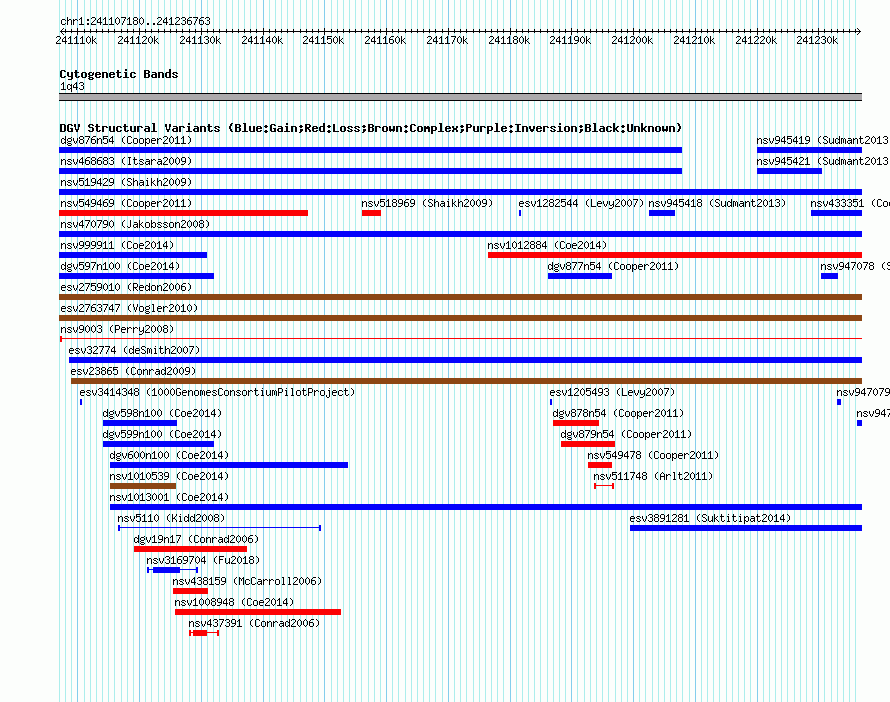Click the 241170k ruler tick label
This screenshot has width=890, height=702.
coord(447,40)
